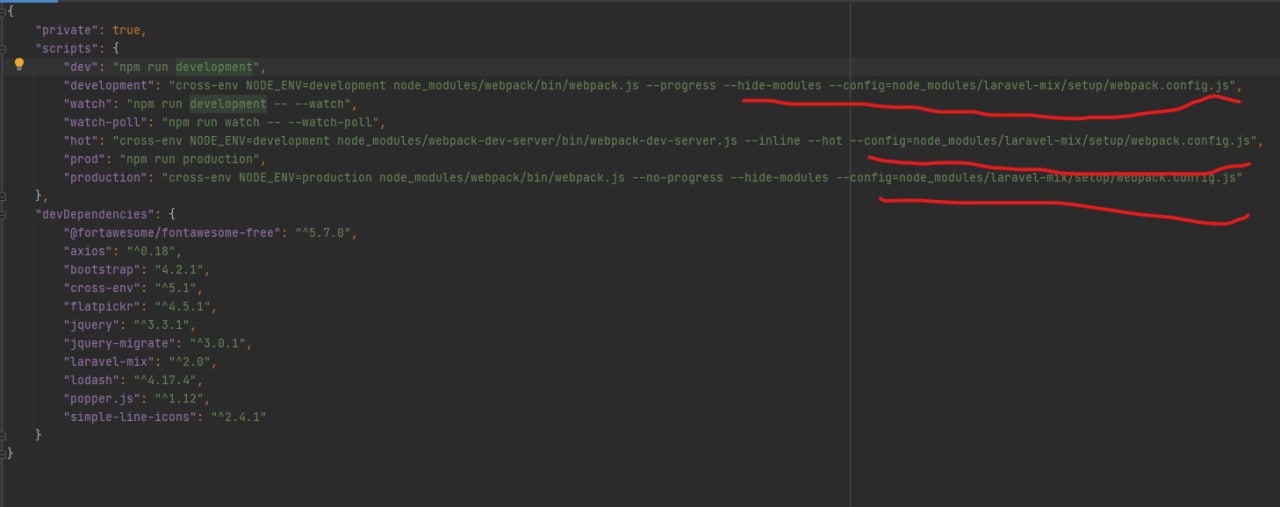Click fold end marker at final closing brace
This screenshot has height=507, width=1280.
tap(3, 453)
